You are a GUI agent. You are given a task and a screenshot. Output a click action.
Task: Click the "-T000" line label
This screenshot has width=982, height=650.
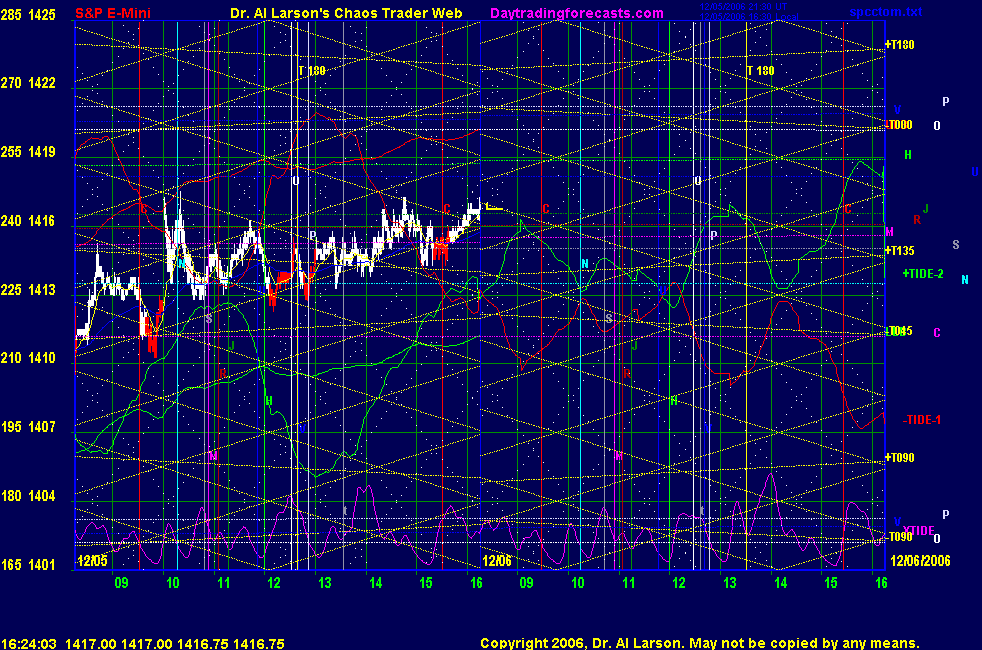pos(899,125)
